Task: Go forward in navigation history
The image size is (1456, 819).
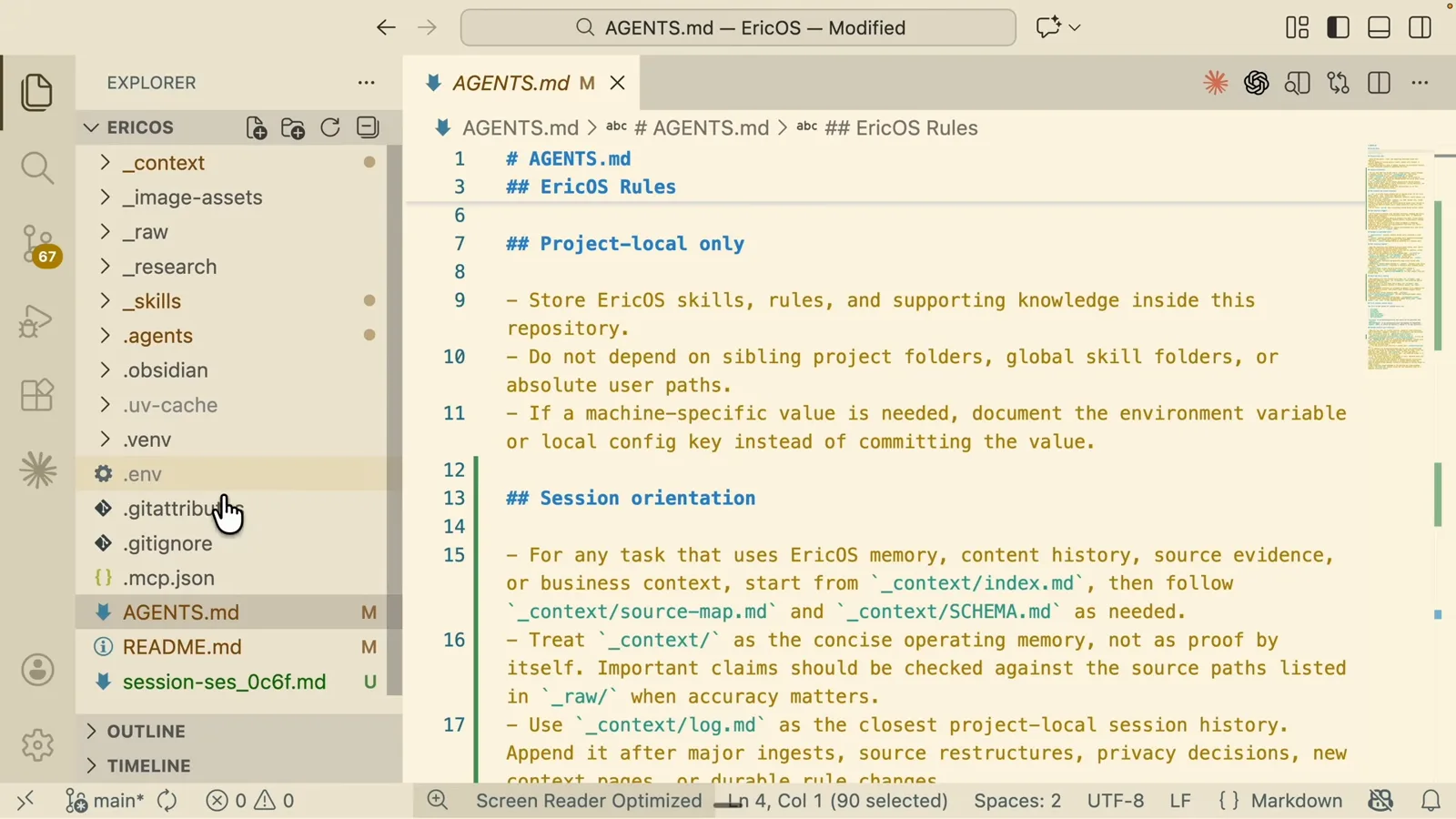Action: pos(427,27)
